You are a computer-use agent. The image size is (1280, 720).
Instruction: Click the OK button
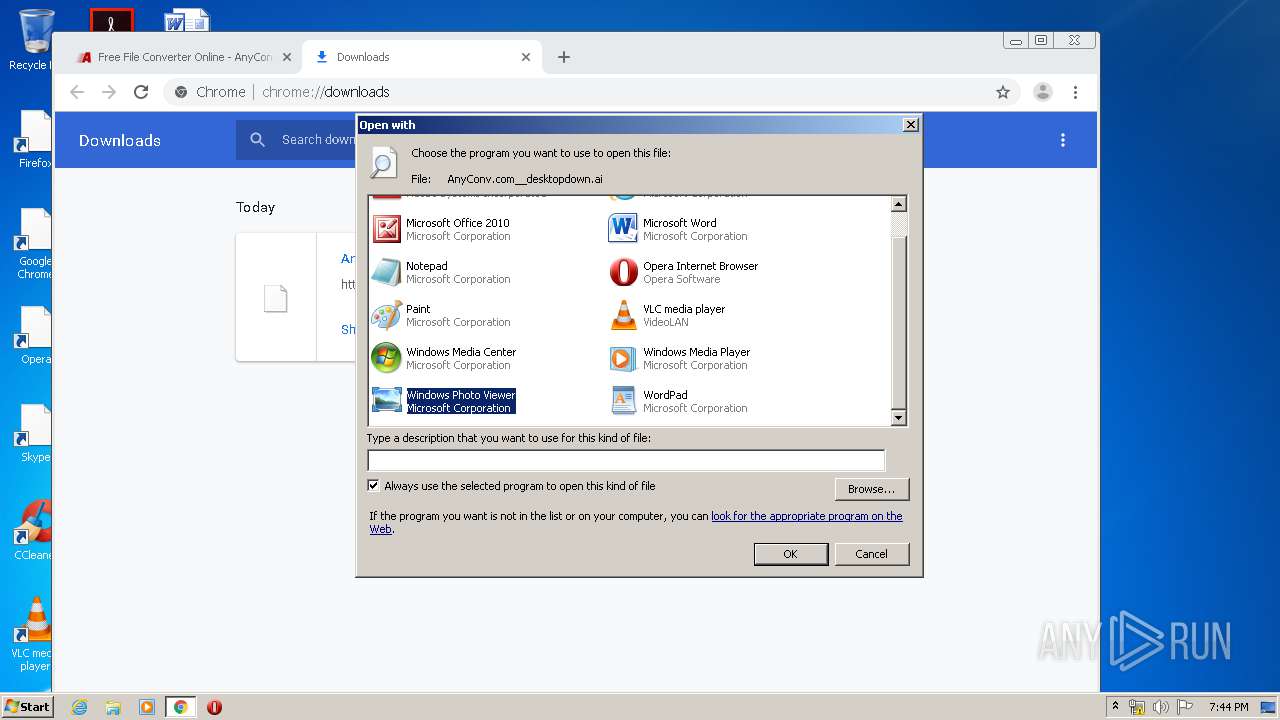pos(790,554)
